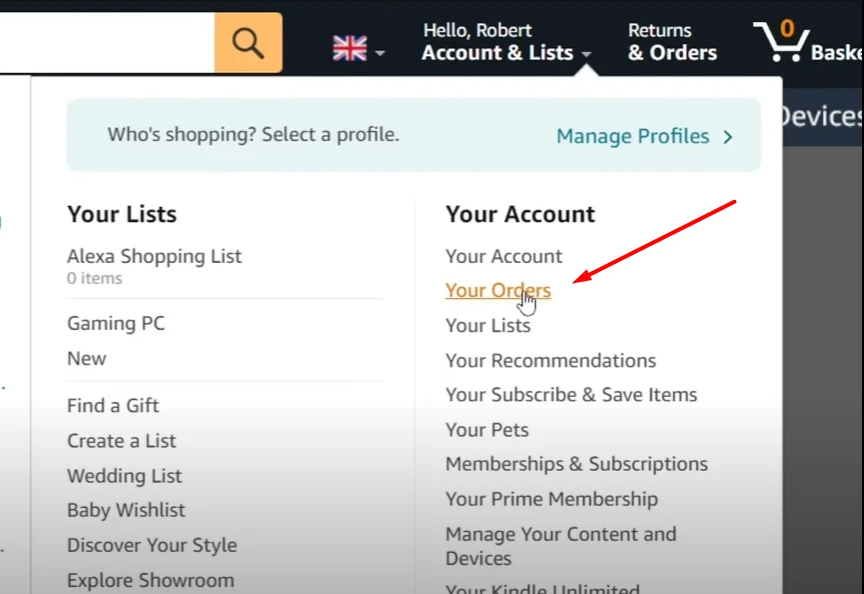The width and height of the screenshot is (864, 594).
Task: Open Memberships & Subscriptions
Action: point(576,464)
